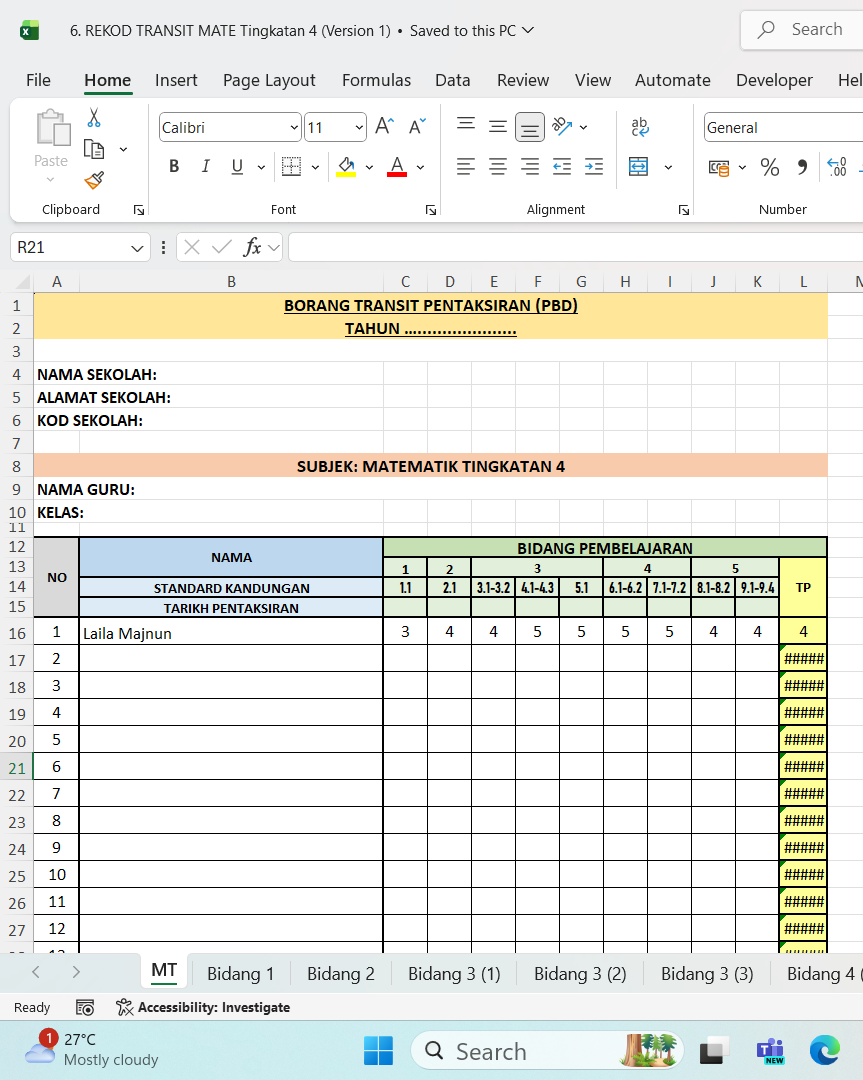Image resolution: width=863 pixels, height=1080 pixels.
Task: Select the Format Painter tool
Action: 93,181
